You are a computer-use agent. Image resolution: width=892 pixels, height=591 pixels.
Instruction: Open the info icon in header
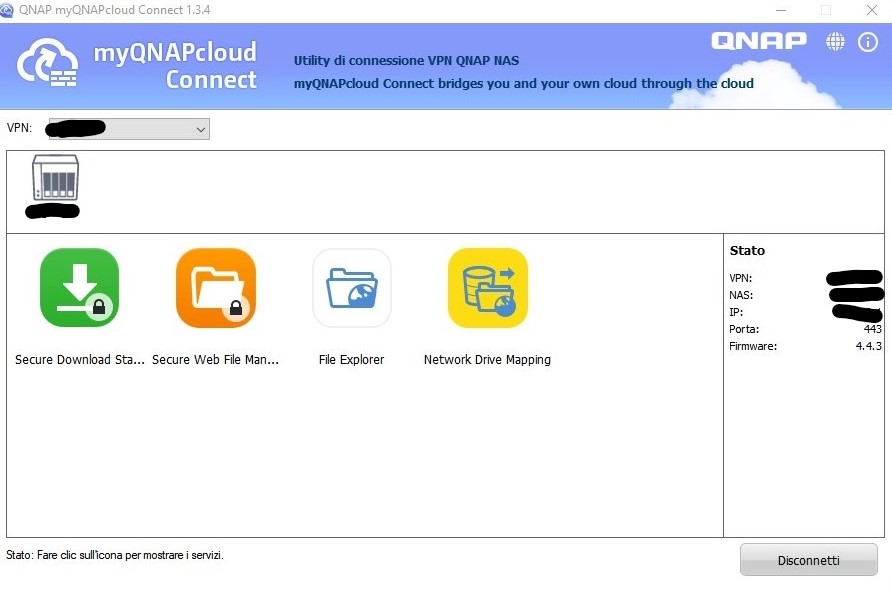(x=867, y=42)
